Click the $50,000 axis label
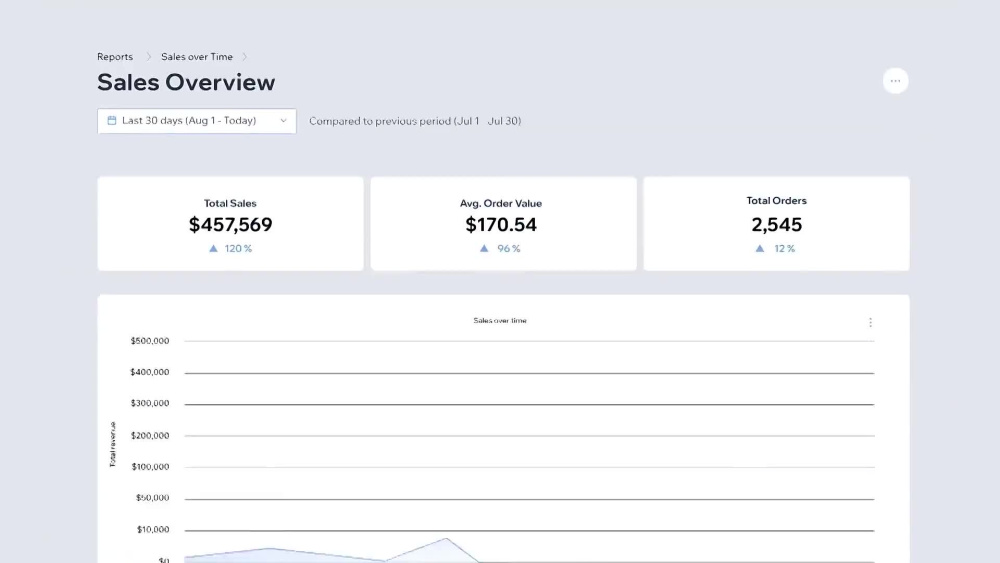The height and width of the screenshot is (563, 1000). [152, 498]
